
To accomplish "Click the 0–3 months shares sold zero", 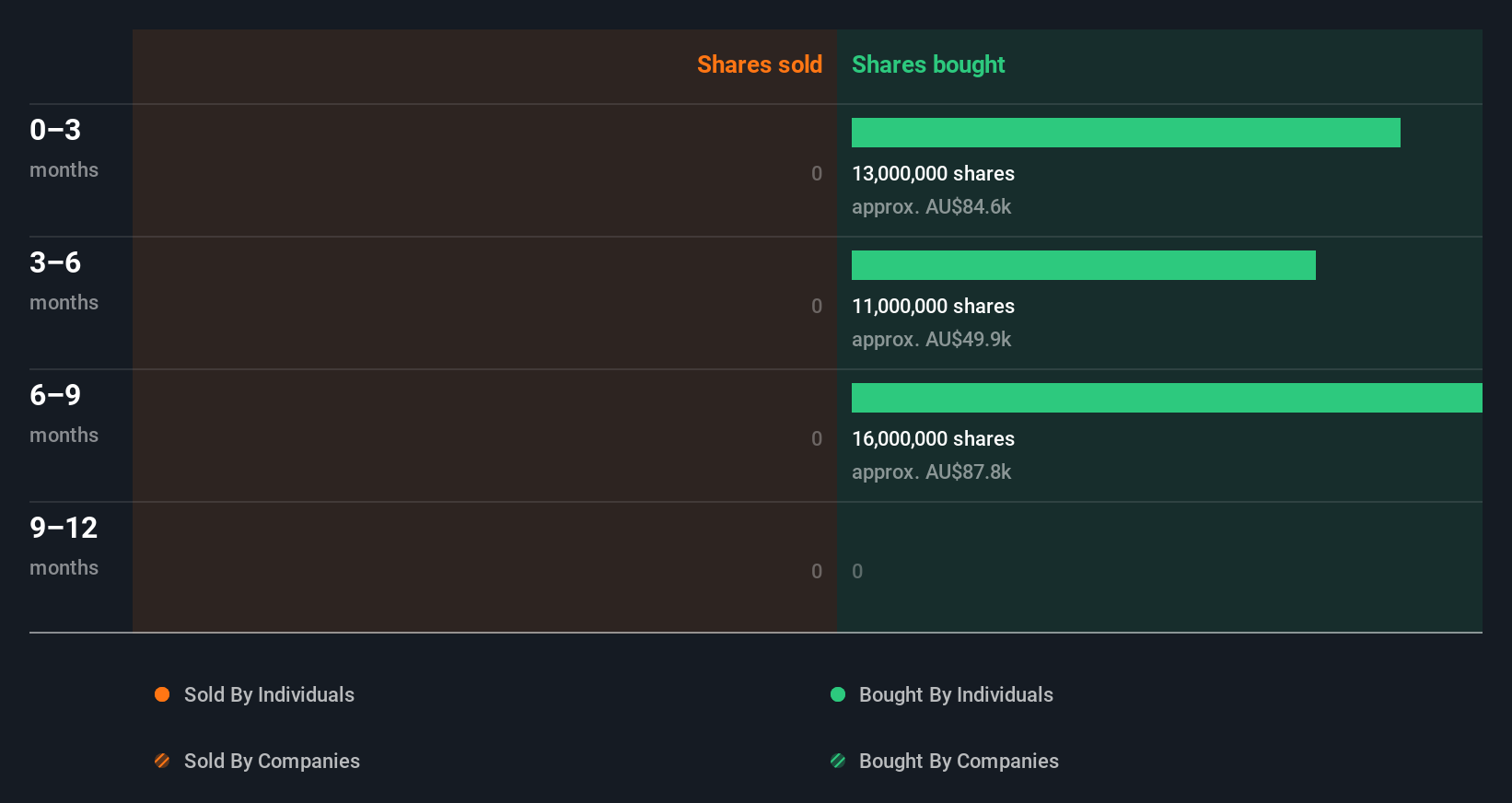I will pos(817,173).
